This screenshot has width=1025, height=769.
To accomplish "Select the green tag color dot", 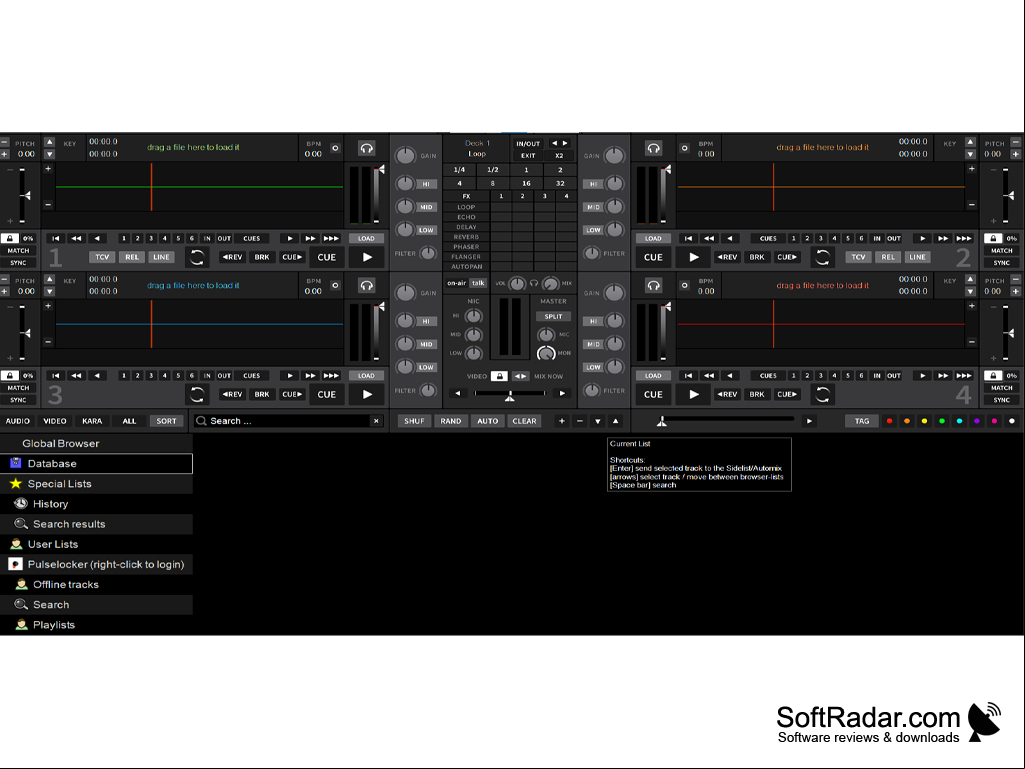I will pos(942,421).
